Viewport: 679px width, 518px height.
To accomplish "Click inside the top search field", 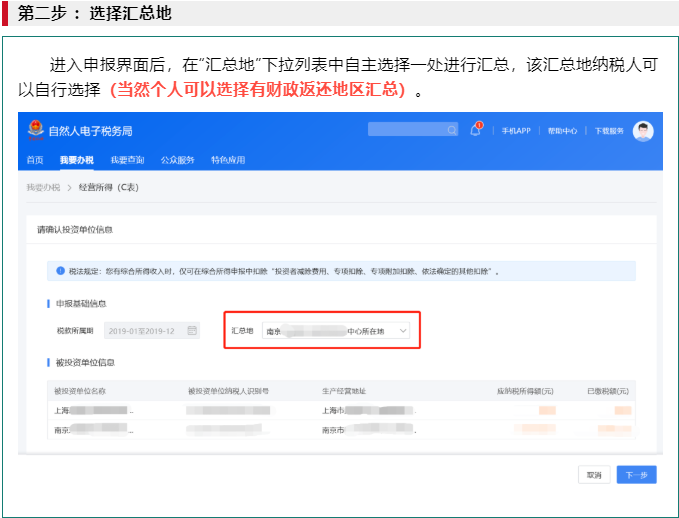I will (405, 130).
